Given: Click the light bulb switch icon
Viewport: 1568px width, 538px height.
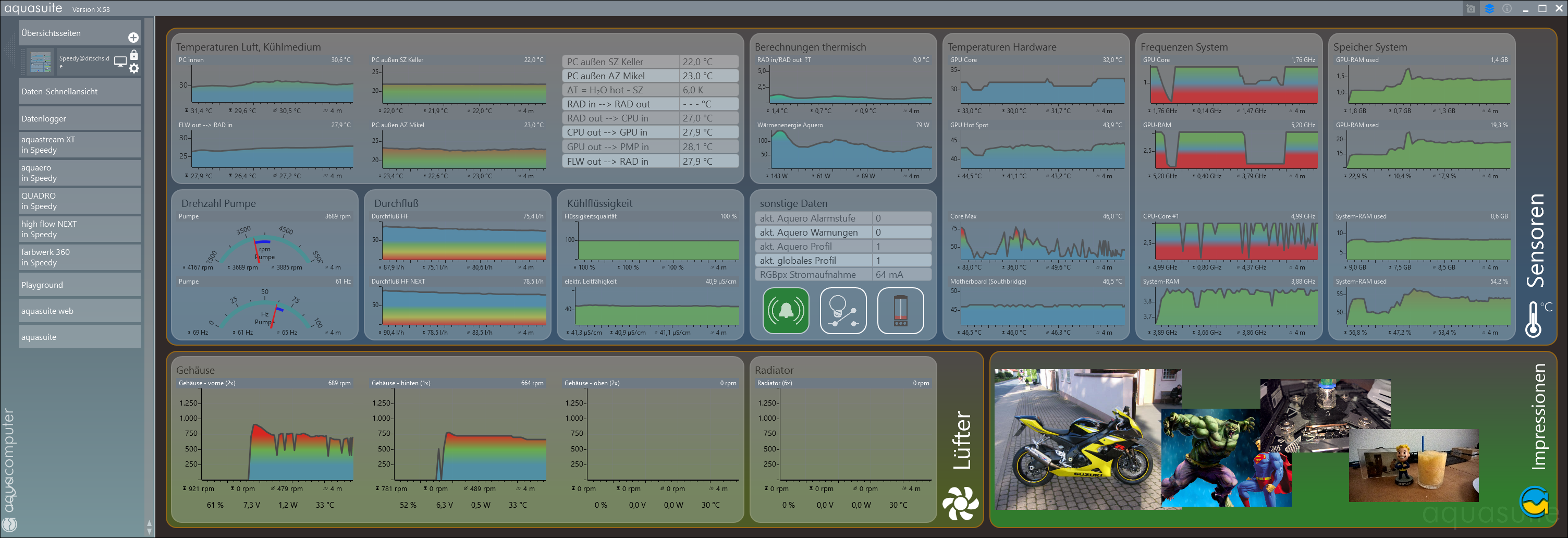Looking at the screenshot, I should coord(842,311).
